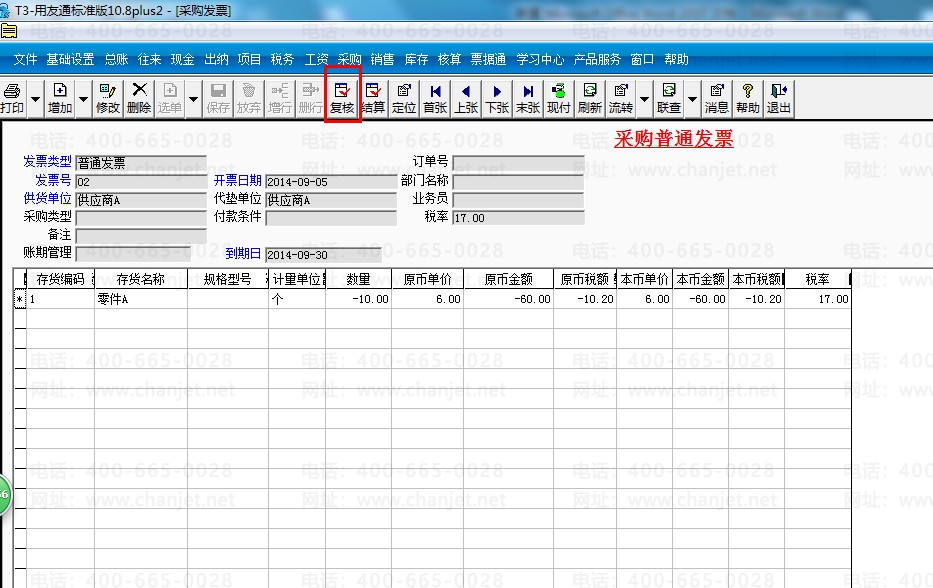Image resolution: width=933 pixels, height=588 pixels.
Task: Exit the form via 退出 icon
Action: (x=778, y=98)
